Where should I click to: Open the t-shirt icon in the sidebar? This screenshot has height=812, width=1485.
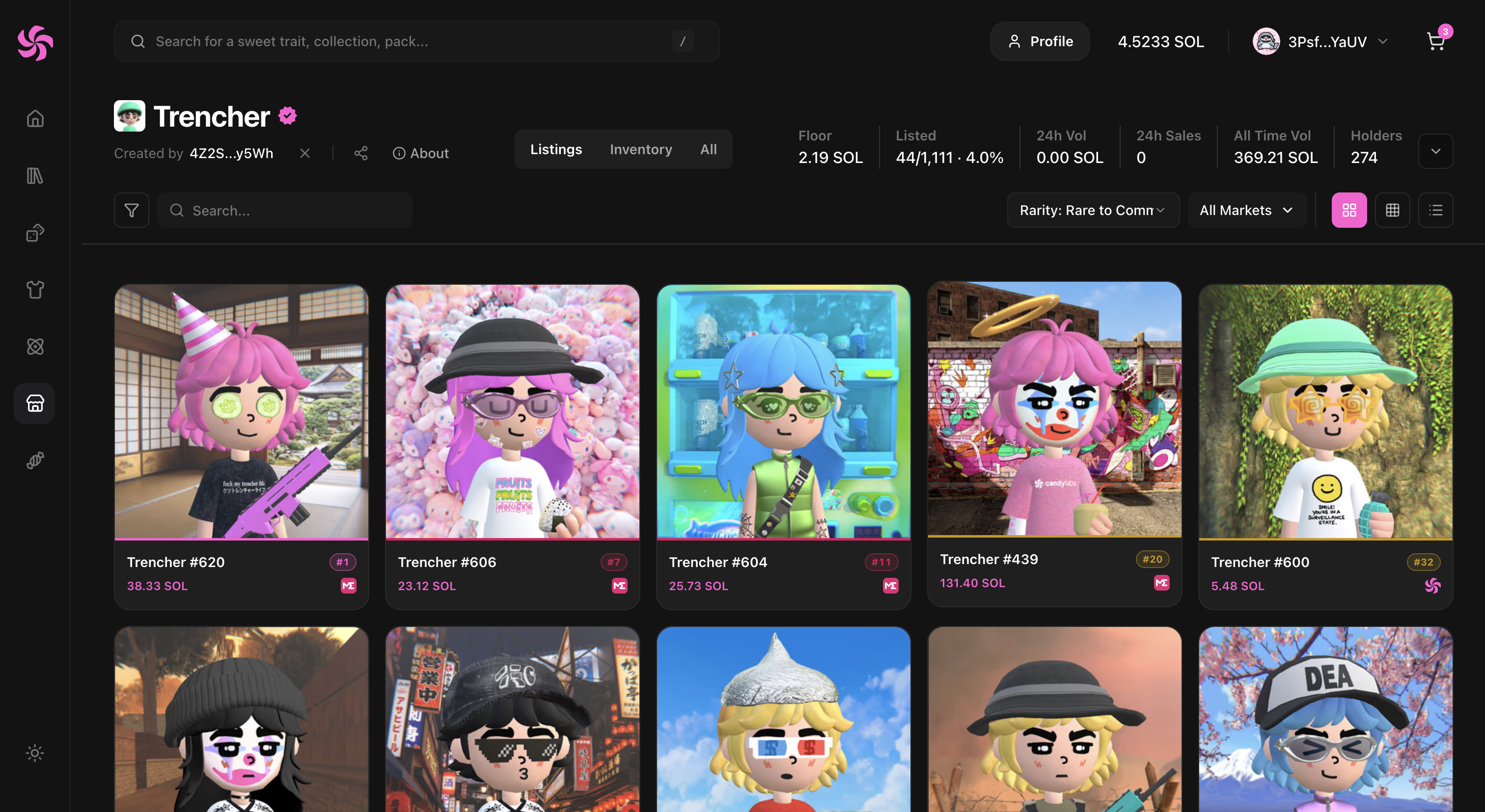[x=35, y=289]
